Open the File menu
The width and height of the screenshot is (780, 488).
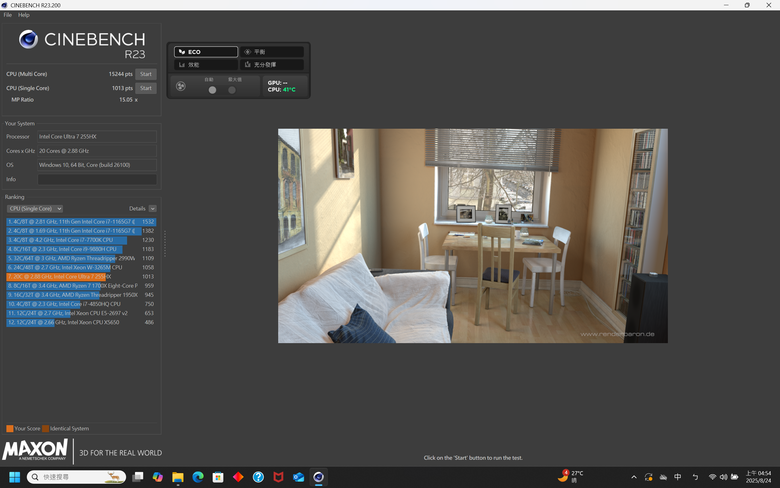pos(7,15)
